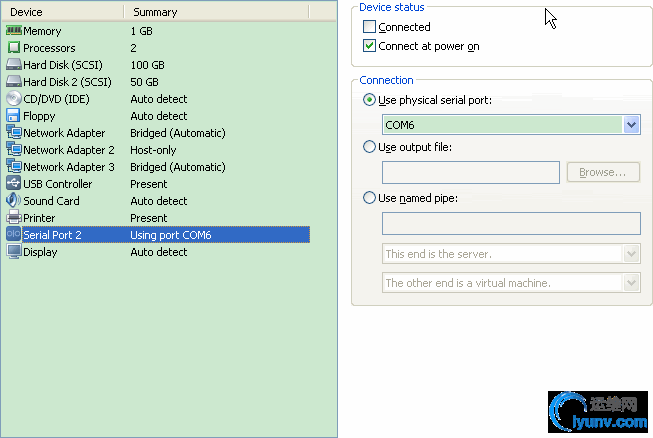Image resolution: width=653 pixels, height=438 pixels.
Task: Sort by the Device column header
Action: pos(62,12)
